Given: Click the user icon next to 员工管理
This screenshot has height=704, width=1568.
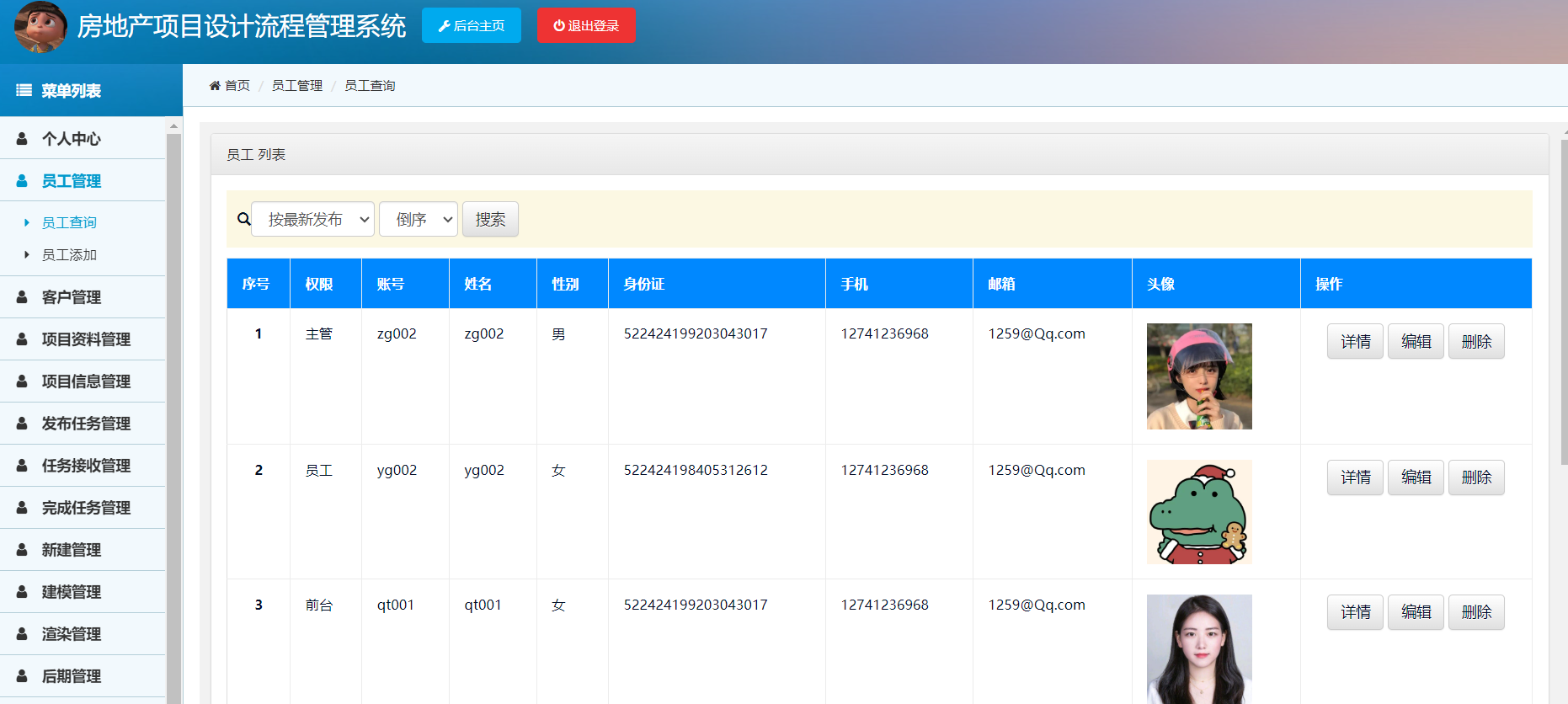Looking at the screenshot, I should pyautogui.click(x=22, y=180).
